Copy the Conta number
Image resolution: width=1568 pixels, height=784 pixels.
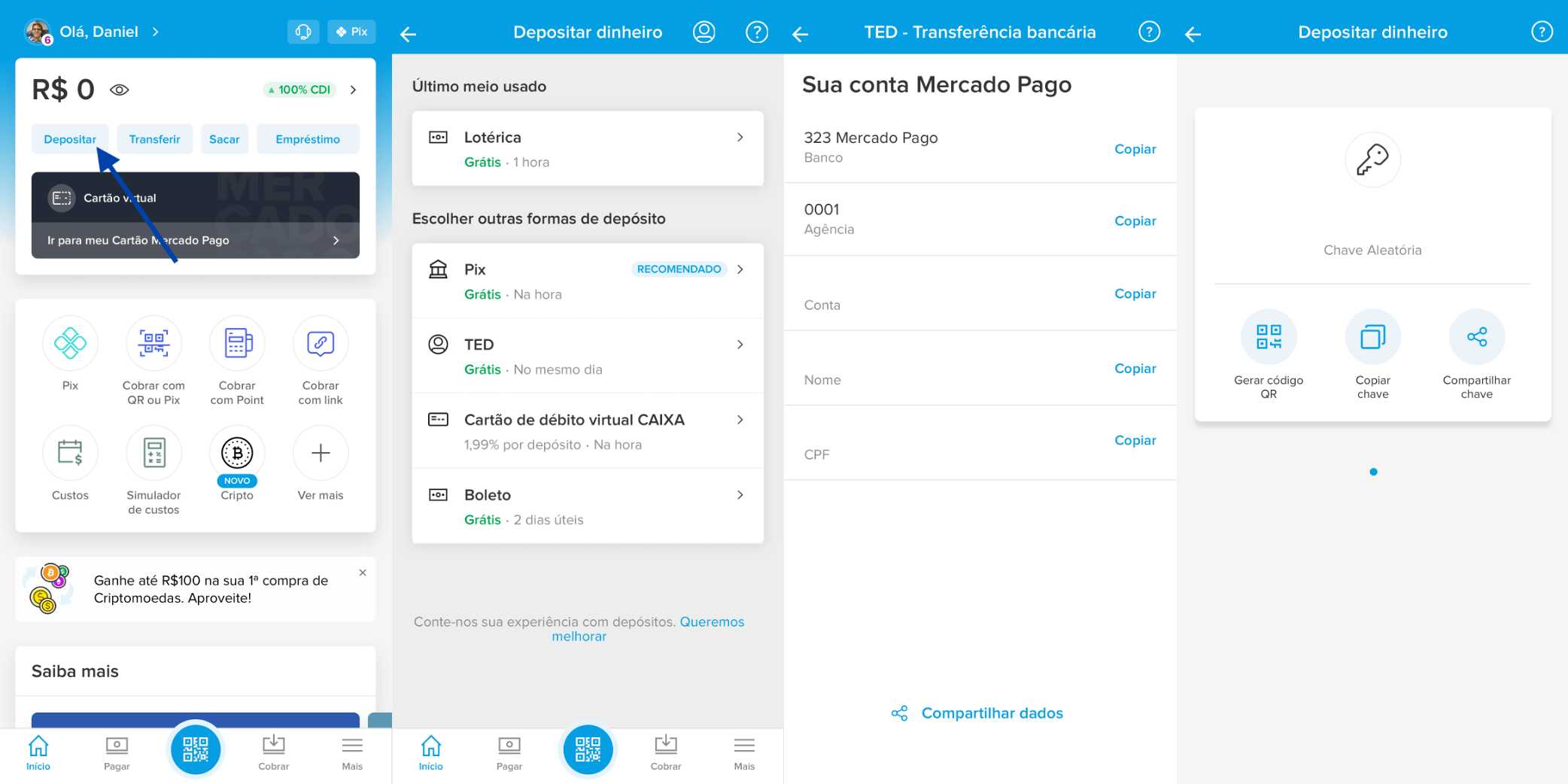coord(1135,293)
